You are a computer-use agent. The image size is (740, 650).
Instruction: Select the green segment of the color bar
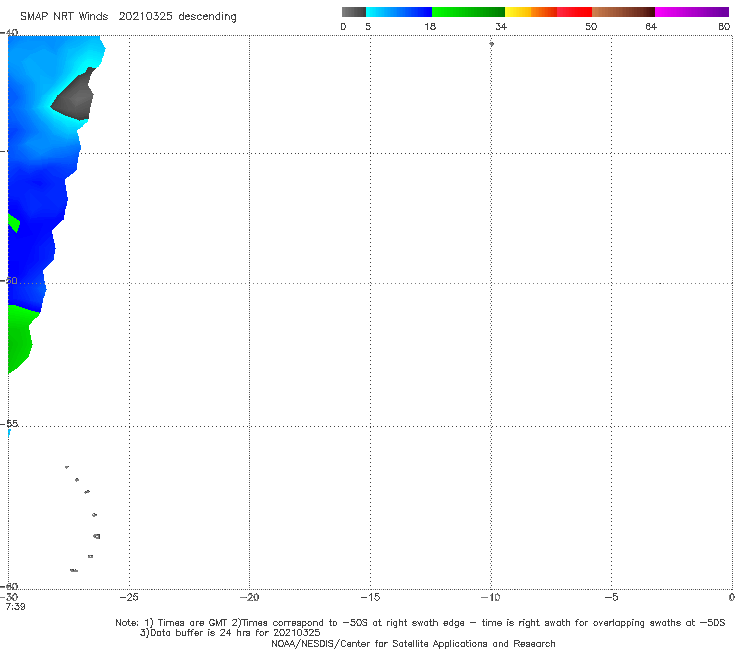pyautogui.click(x=468, y=12)
